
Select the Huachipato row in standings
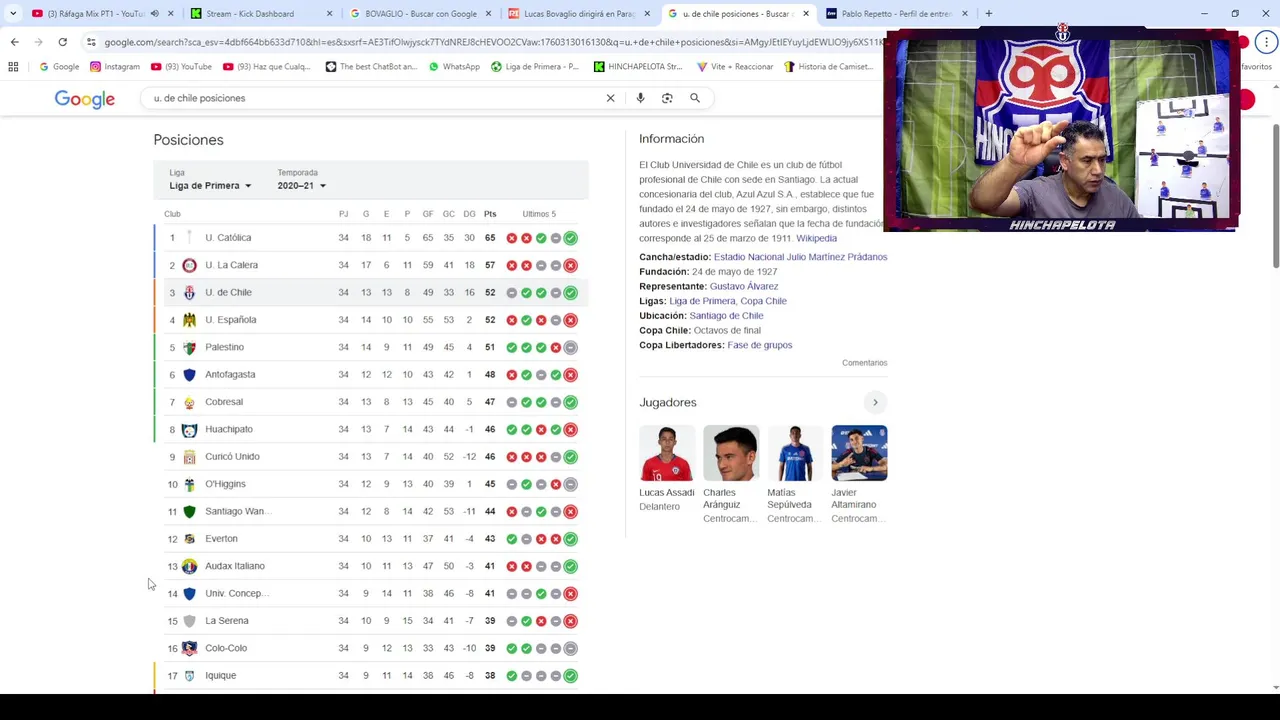click(372, 429)
